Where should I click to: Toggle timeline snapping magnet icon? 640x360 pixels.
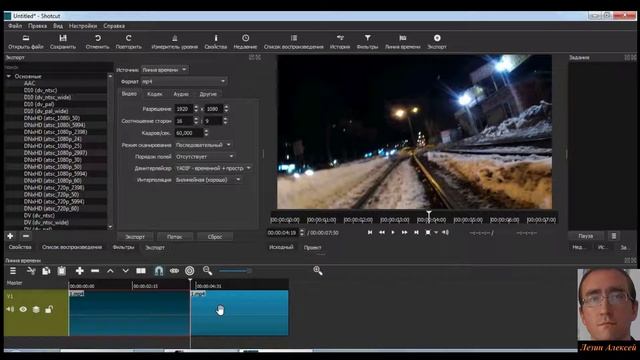tap(158, 271)
